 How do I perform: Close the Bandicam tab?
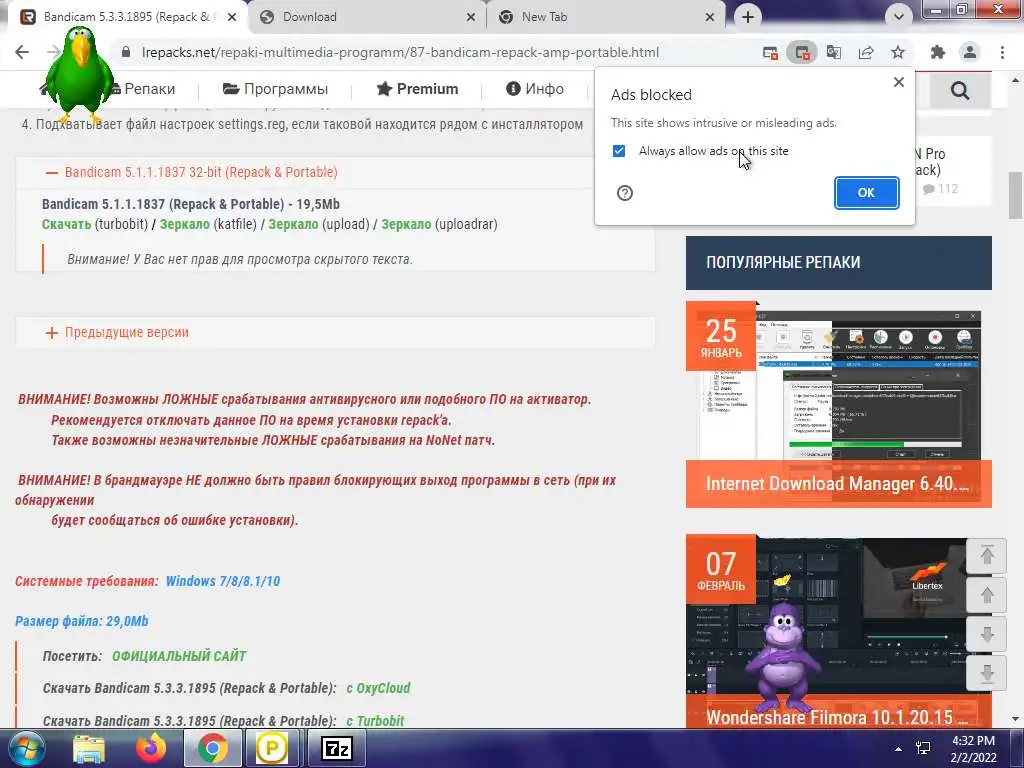pos(232,18)
